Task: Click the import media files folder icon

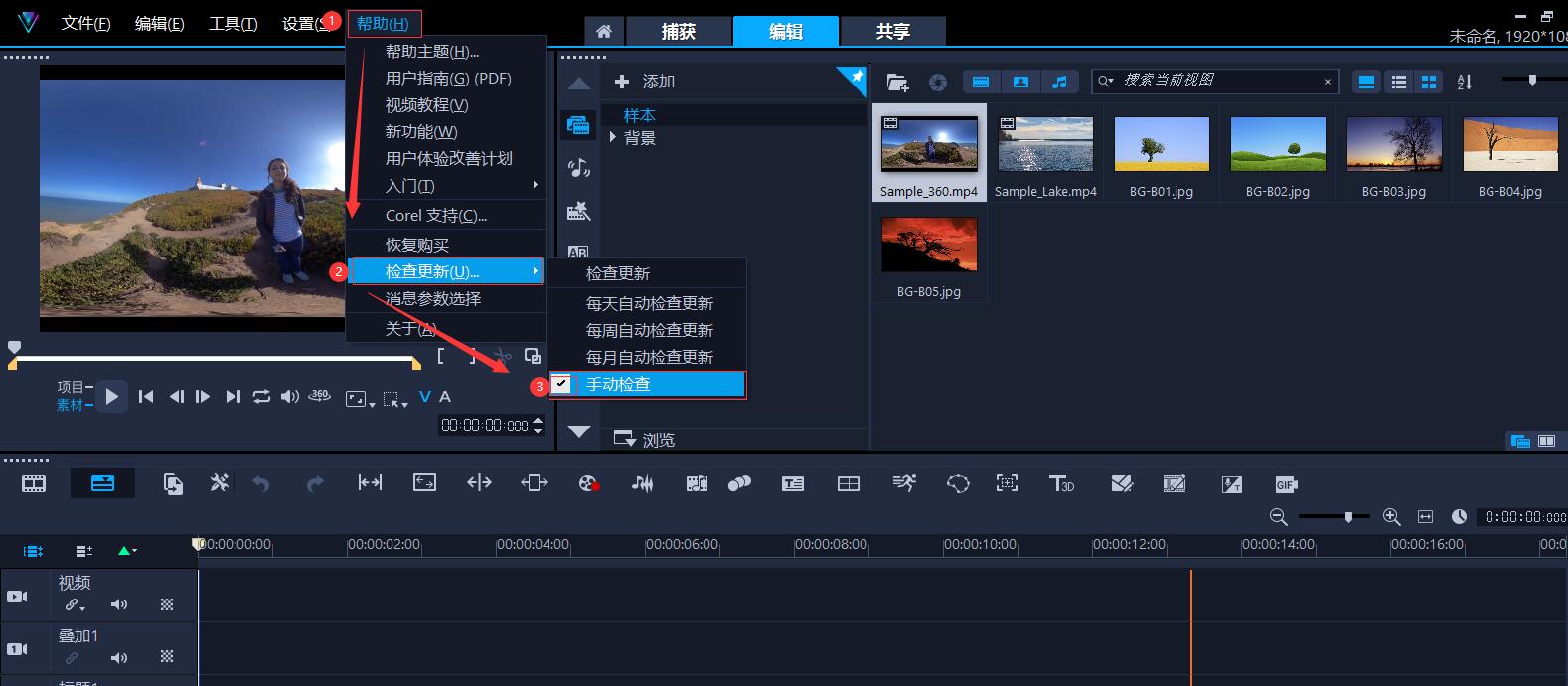Action: 897,82
